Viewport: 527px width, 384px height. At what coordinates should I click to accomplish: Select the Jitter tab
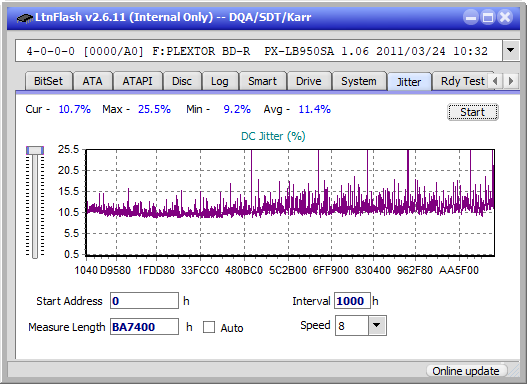click(409, 82)
